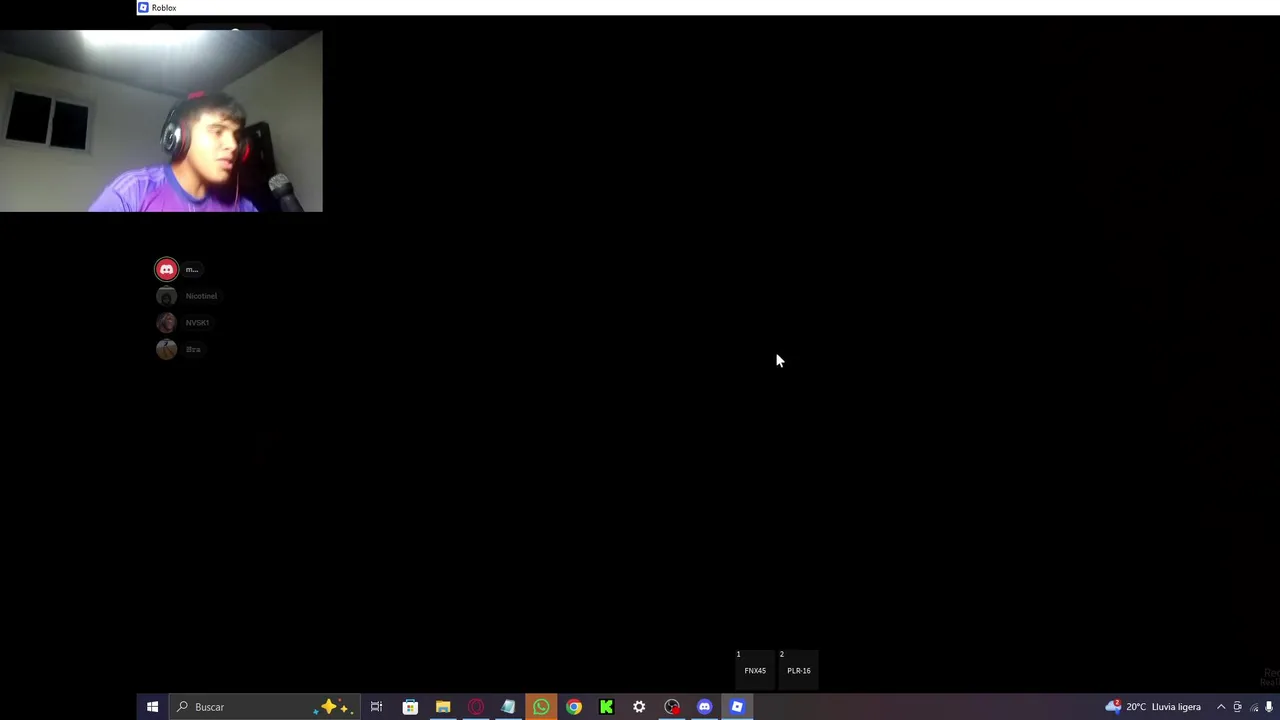
Task: Open the green K app icon
Action: tap(606, 707)
